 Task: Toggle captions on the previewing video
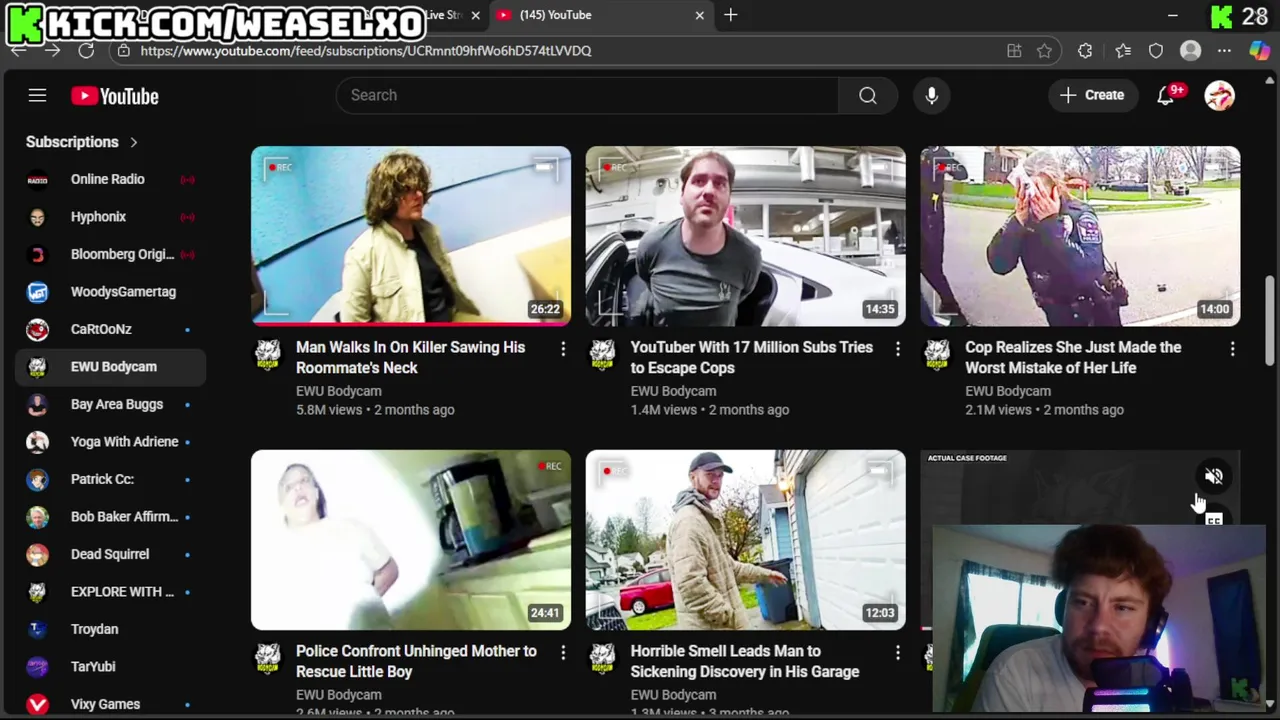tap(1213, 520)
